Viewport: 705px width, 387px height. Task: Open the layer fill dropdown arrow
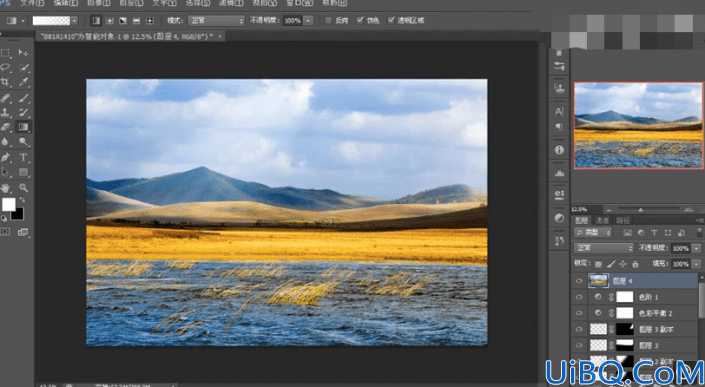coord(697,264)
